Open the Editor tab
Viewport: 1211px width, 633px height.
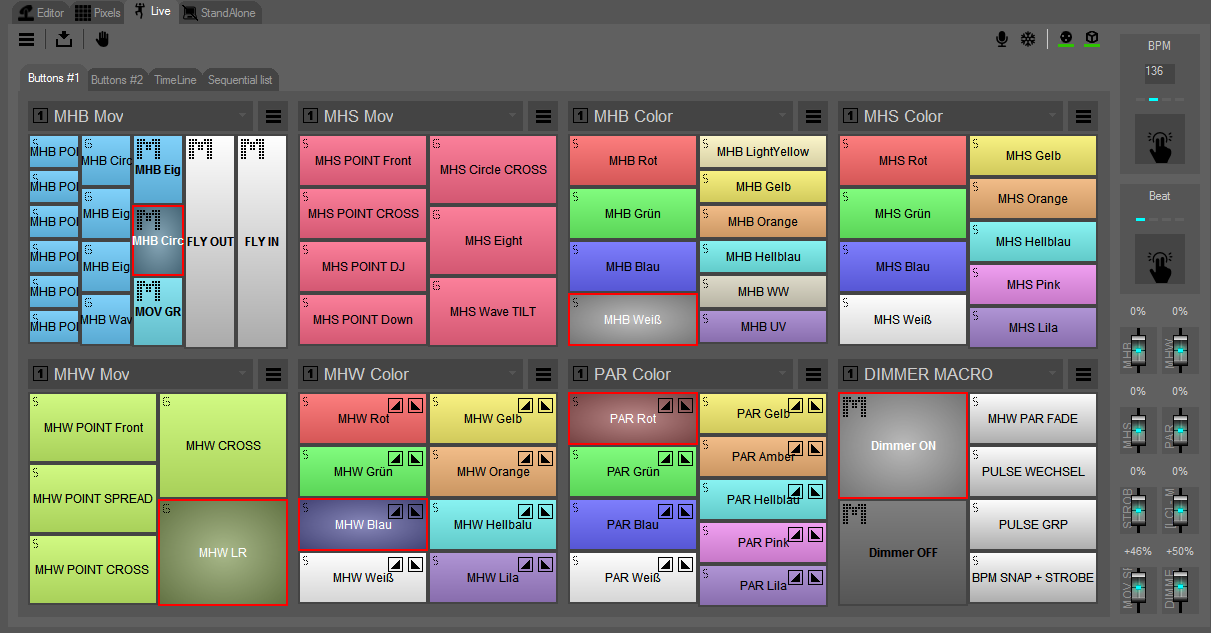click(42, 13)
